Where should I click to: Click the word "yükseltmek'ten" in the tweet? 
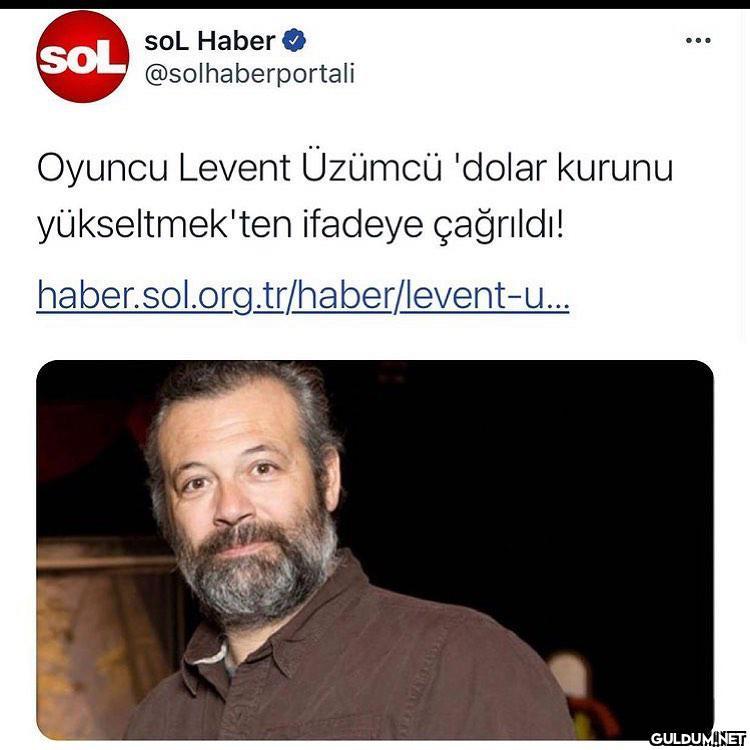[165, 226]
